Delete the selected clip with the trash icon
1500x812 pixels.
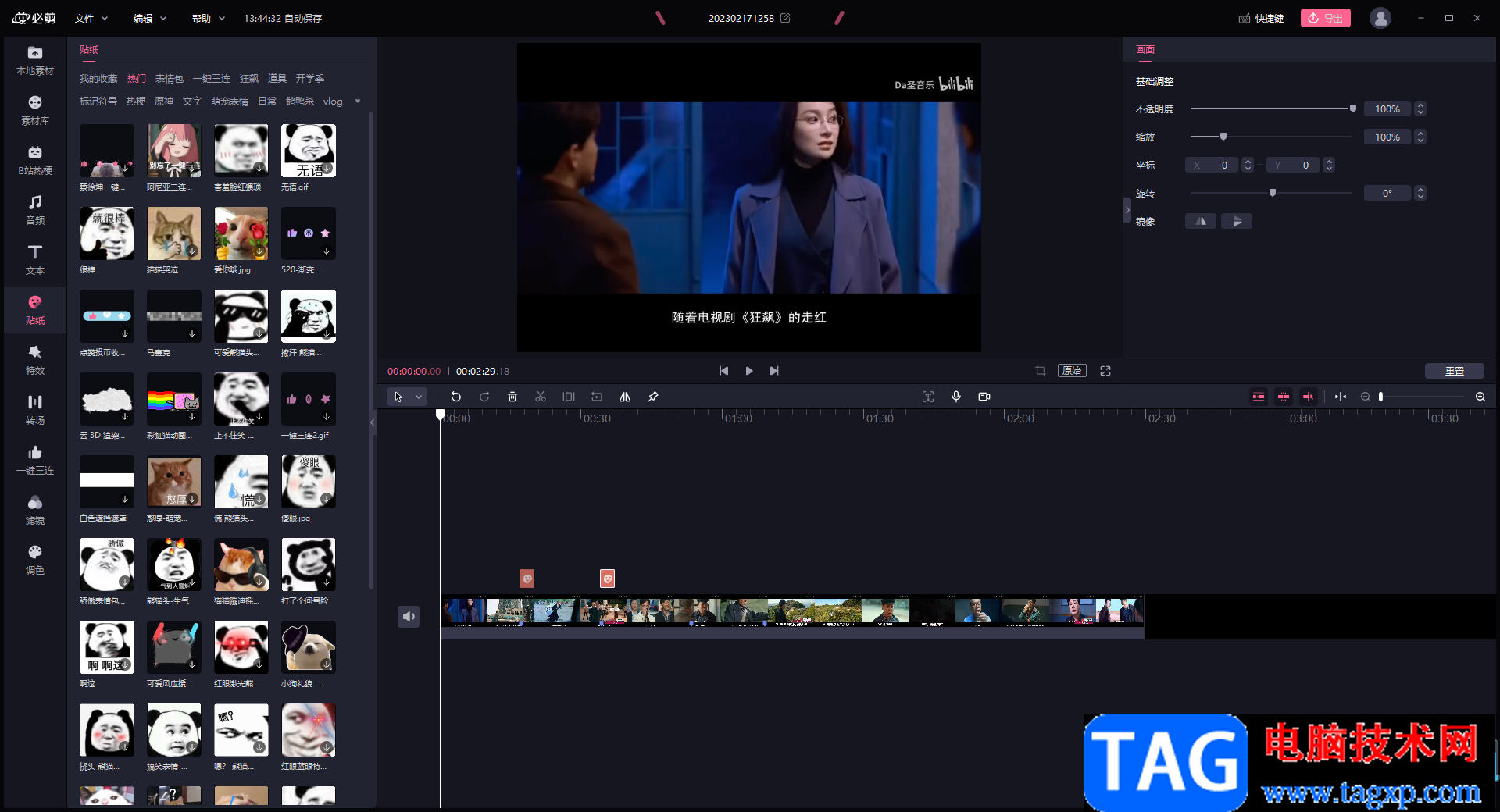point(512,397)
